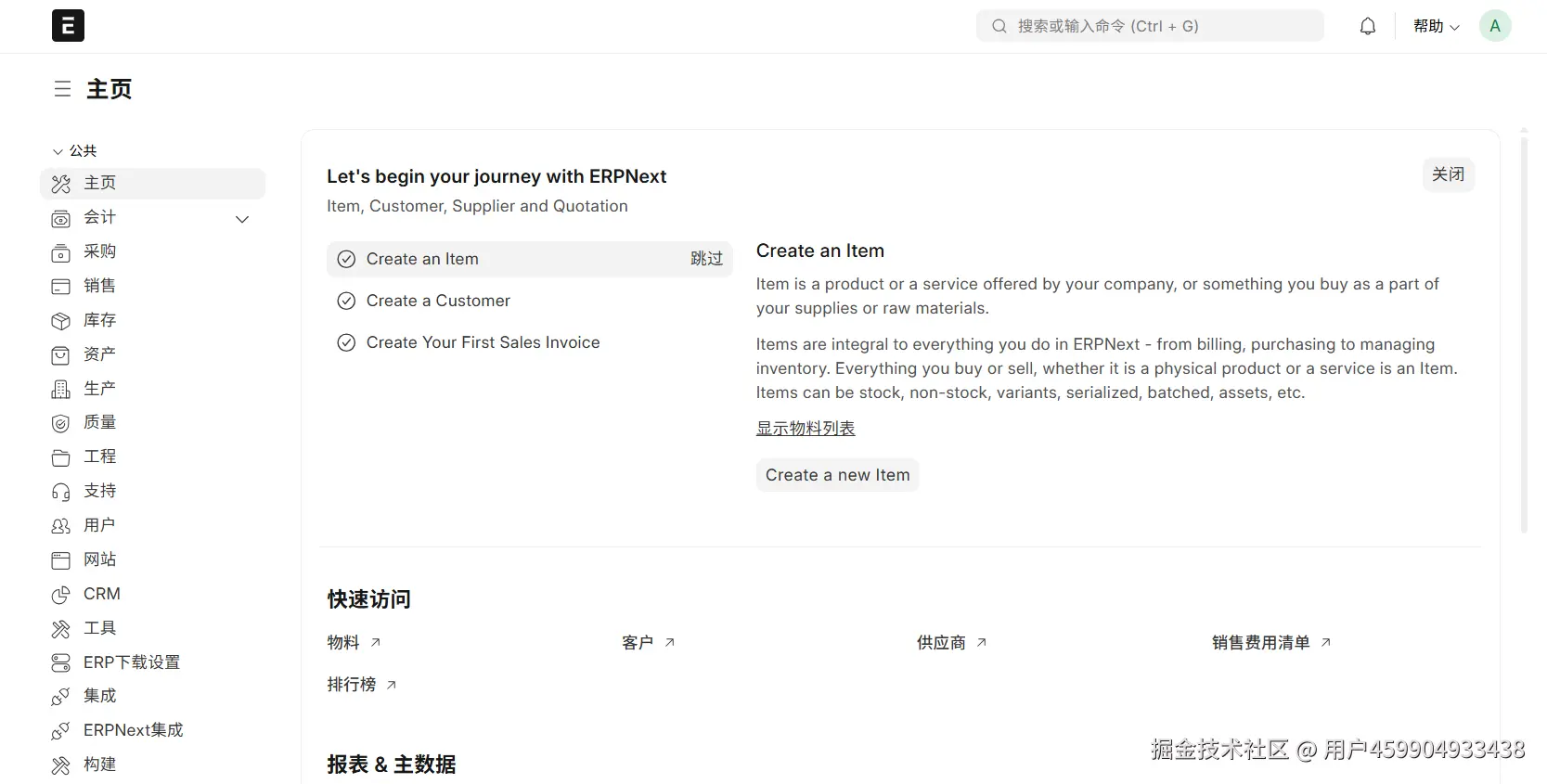Open the 显示物料列表 link

805,428
